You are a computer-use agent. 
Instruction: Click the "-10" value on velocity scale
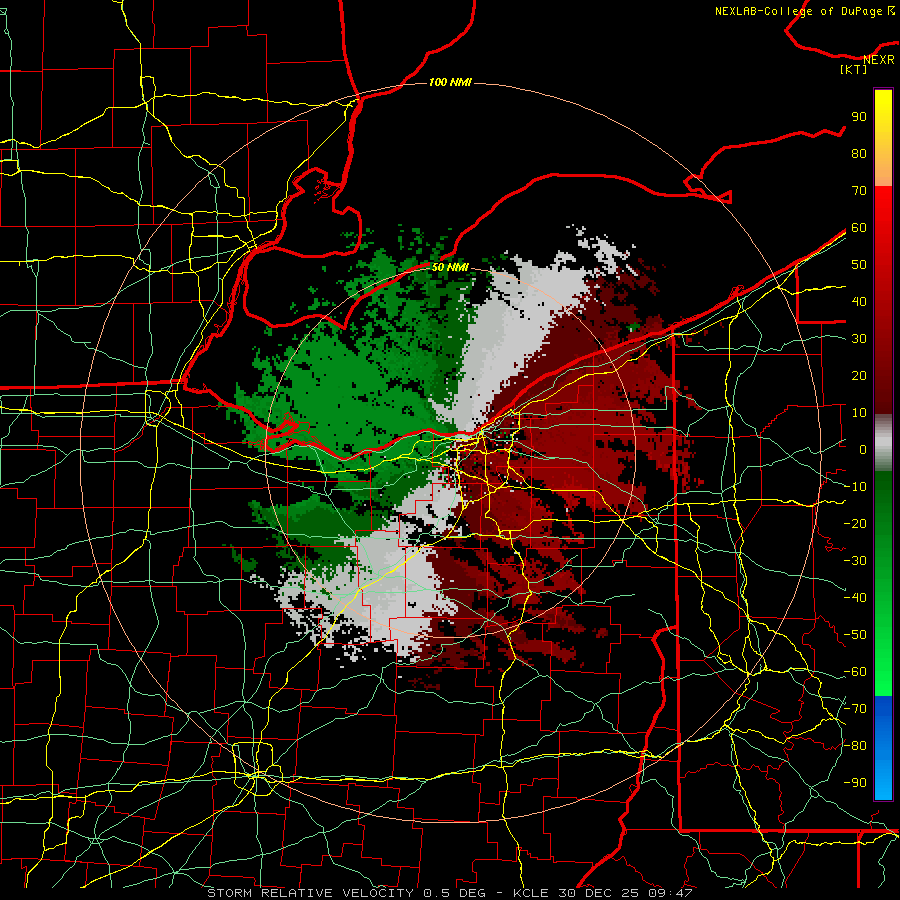click(855, 487)
